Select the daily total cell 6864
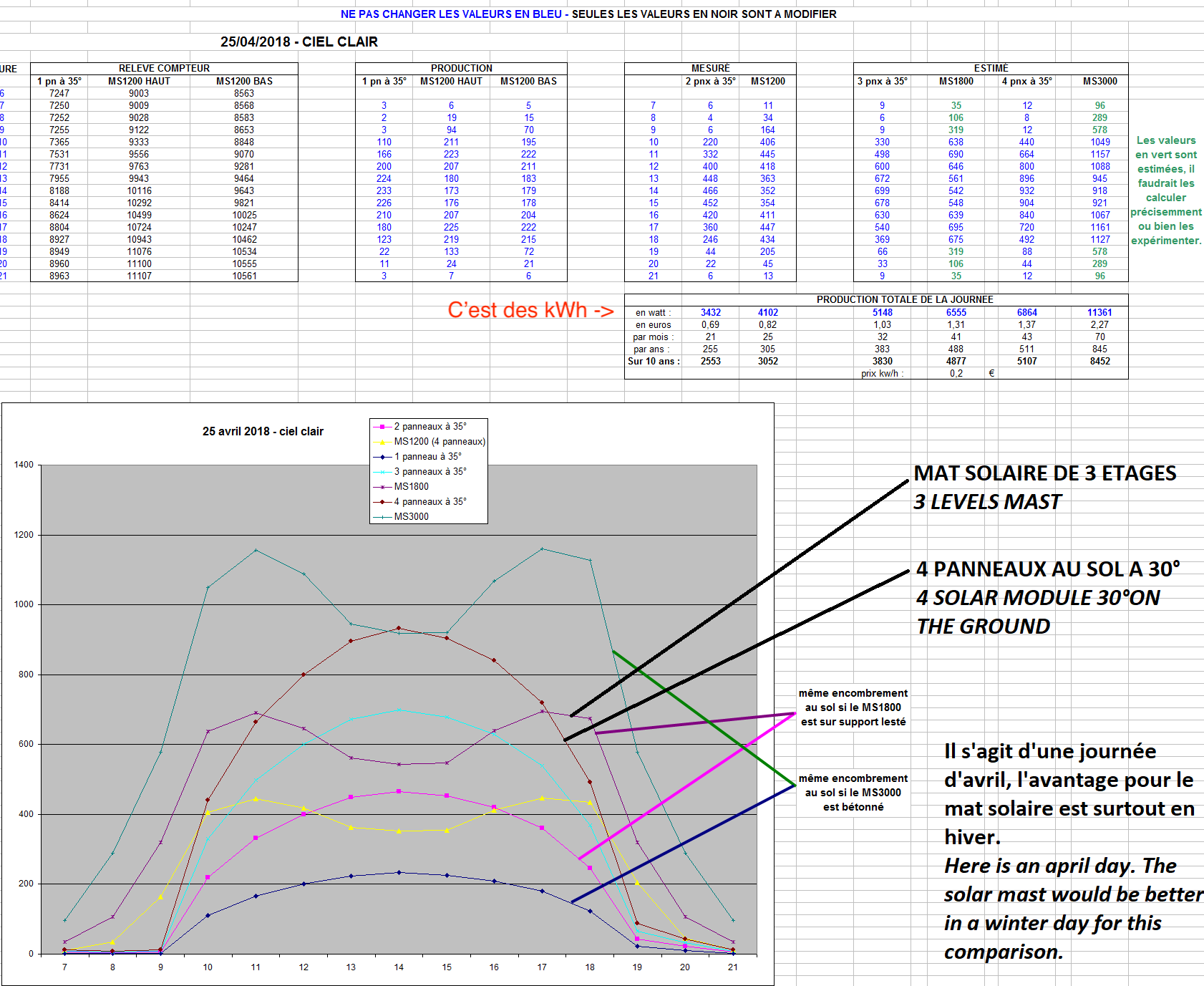The height and width of the screenshot is (986, 1204). pos(1026,312)
